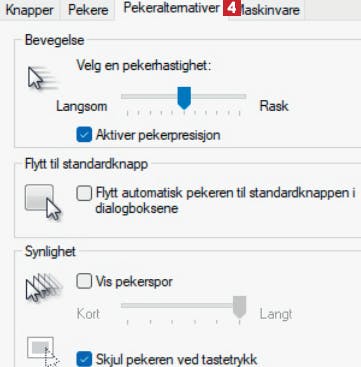Viewport: 361px width, 367px height.
Task: Open the Maskinvare tab
Action: [x=270, y=10]
